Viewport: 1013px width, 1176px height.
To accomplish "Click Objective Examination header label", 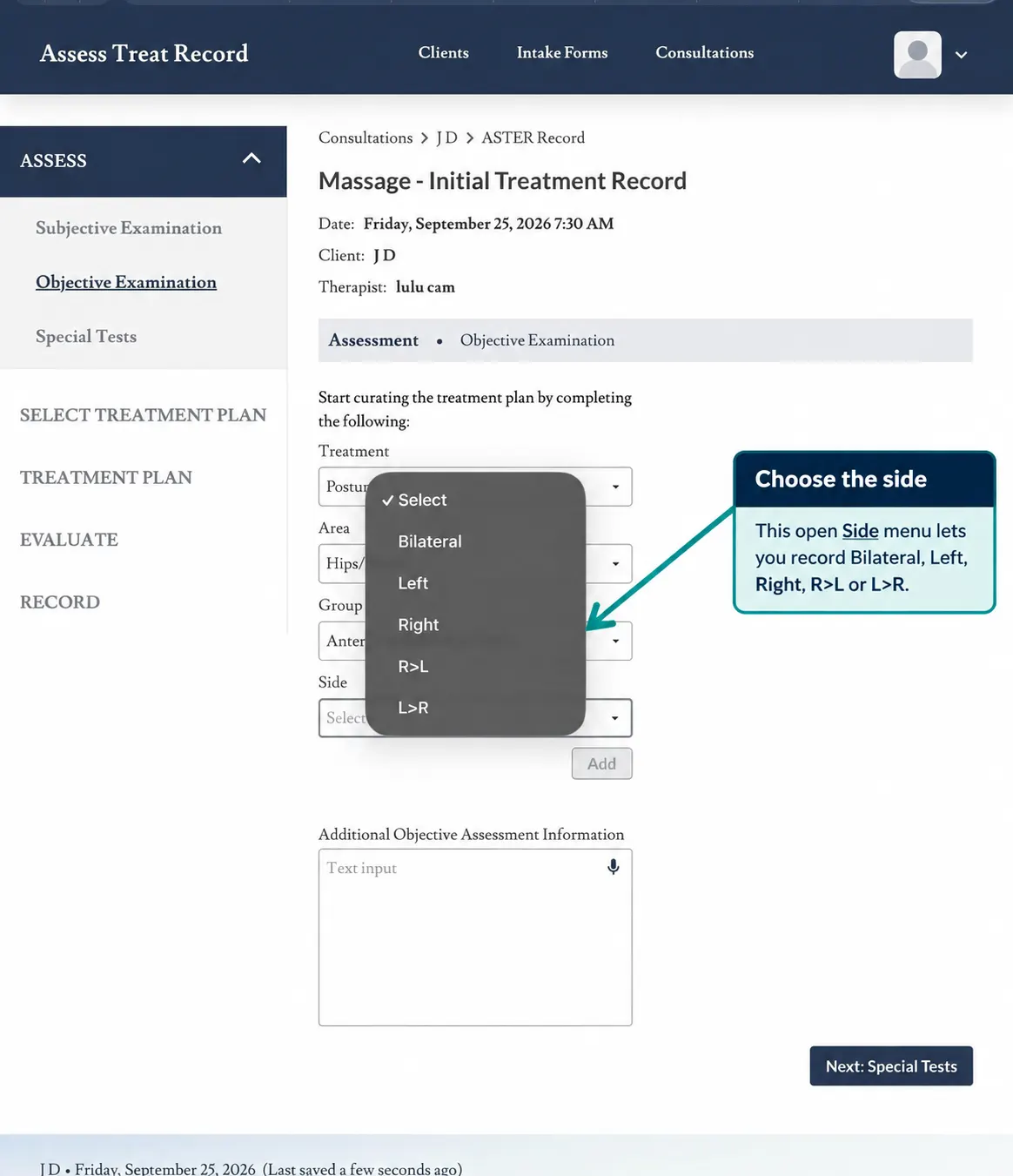I will tap(537, 340).
